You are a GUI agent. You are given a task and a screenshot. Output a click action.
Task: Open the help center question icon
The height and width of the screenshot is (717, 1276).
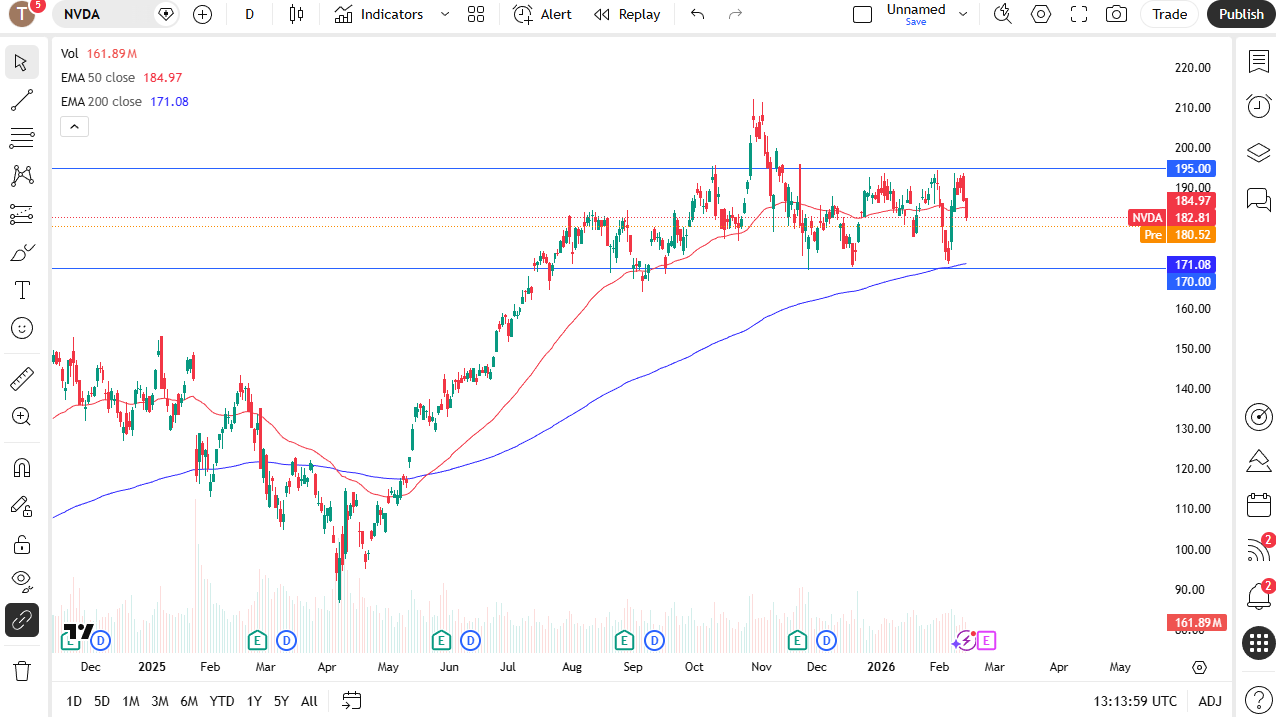[x=1258, y=697]
